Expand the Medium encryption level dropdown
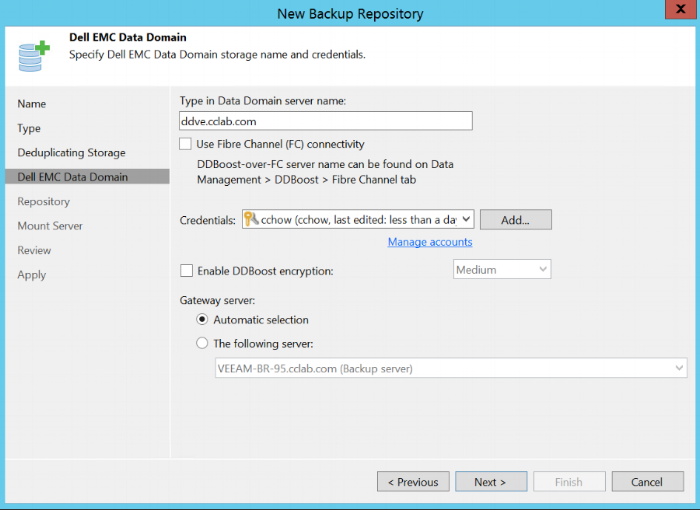 coord(543,269)
